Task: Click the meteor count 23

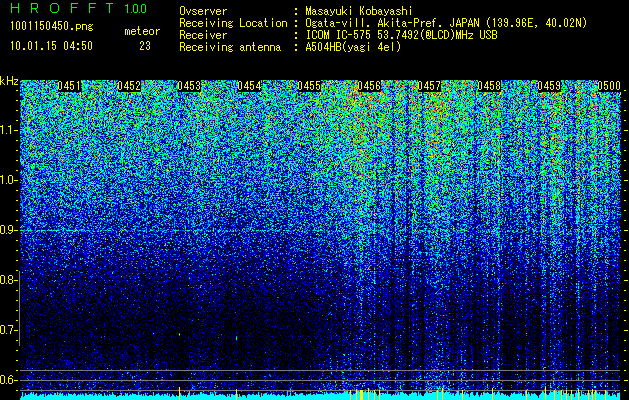Action: 145,46
